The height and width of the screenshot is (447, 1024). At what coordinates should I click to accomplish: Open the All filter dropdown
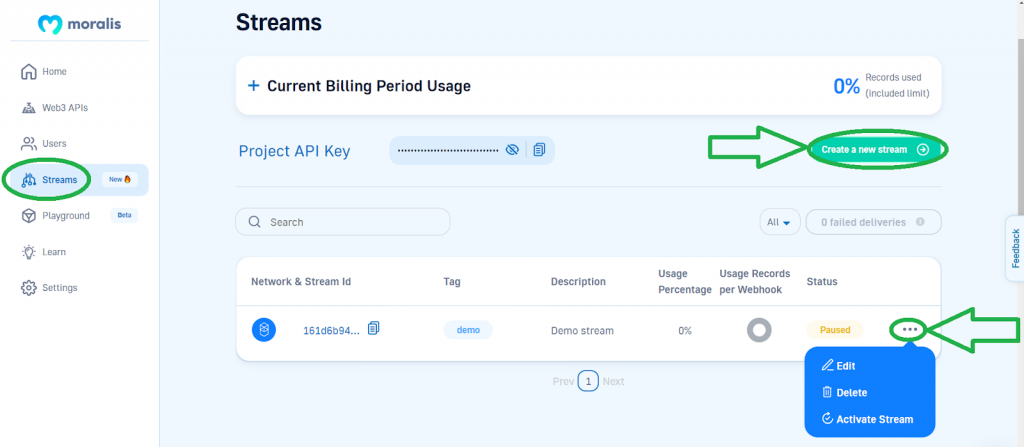point(780,222)
